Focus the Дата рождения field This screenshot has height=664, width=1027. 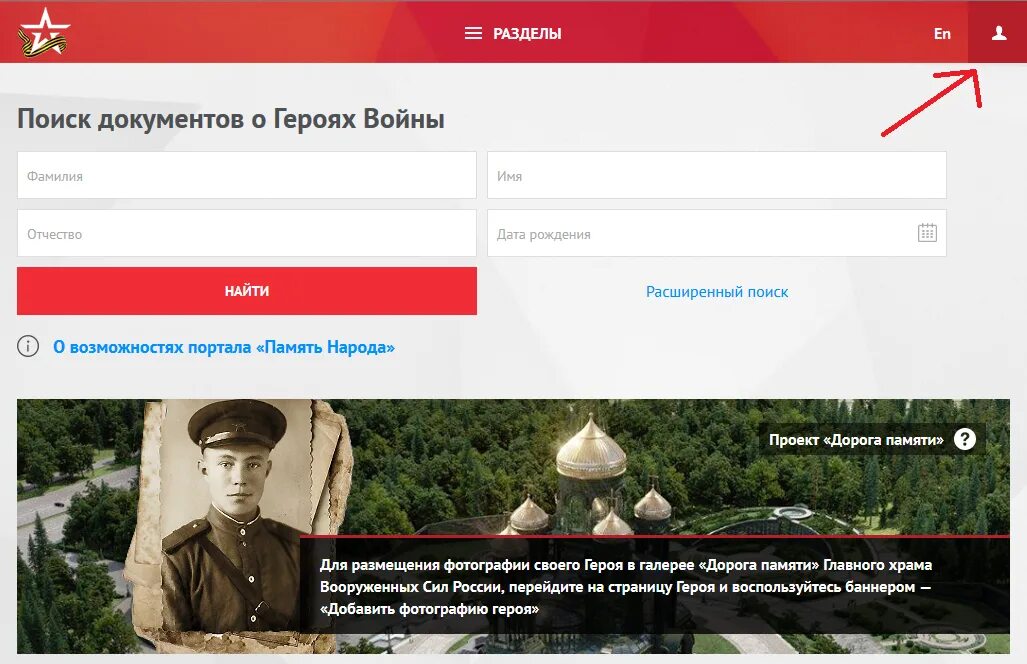pos(717,233)
